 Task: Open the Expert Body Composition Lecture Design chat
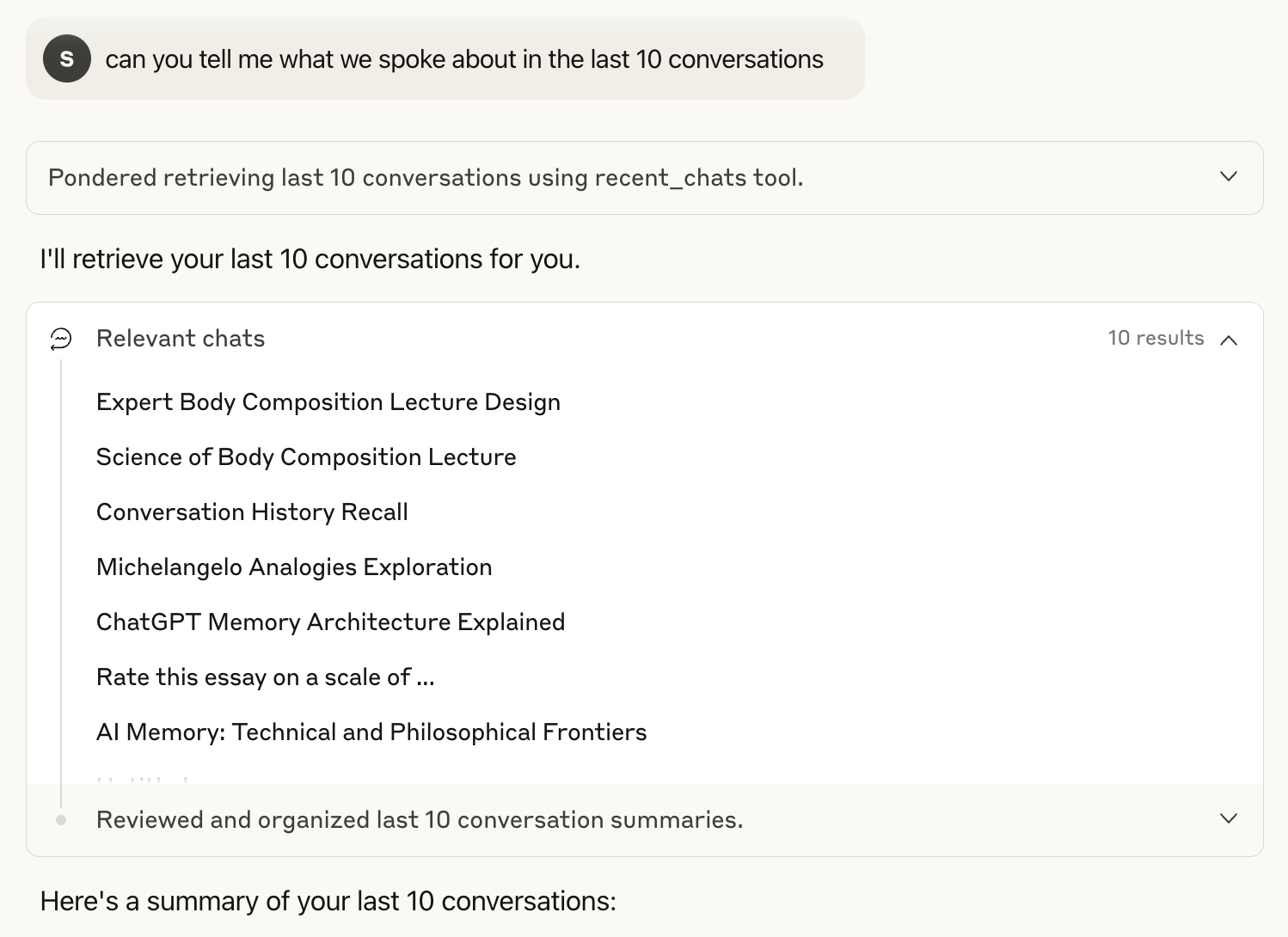pyautogui.click(x=328, y=402)
